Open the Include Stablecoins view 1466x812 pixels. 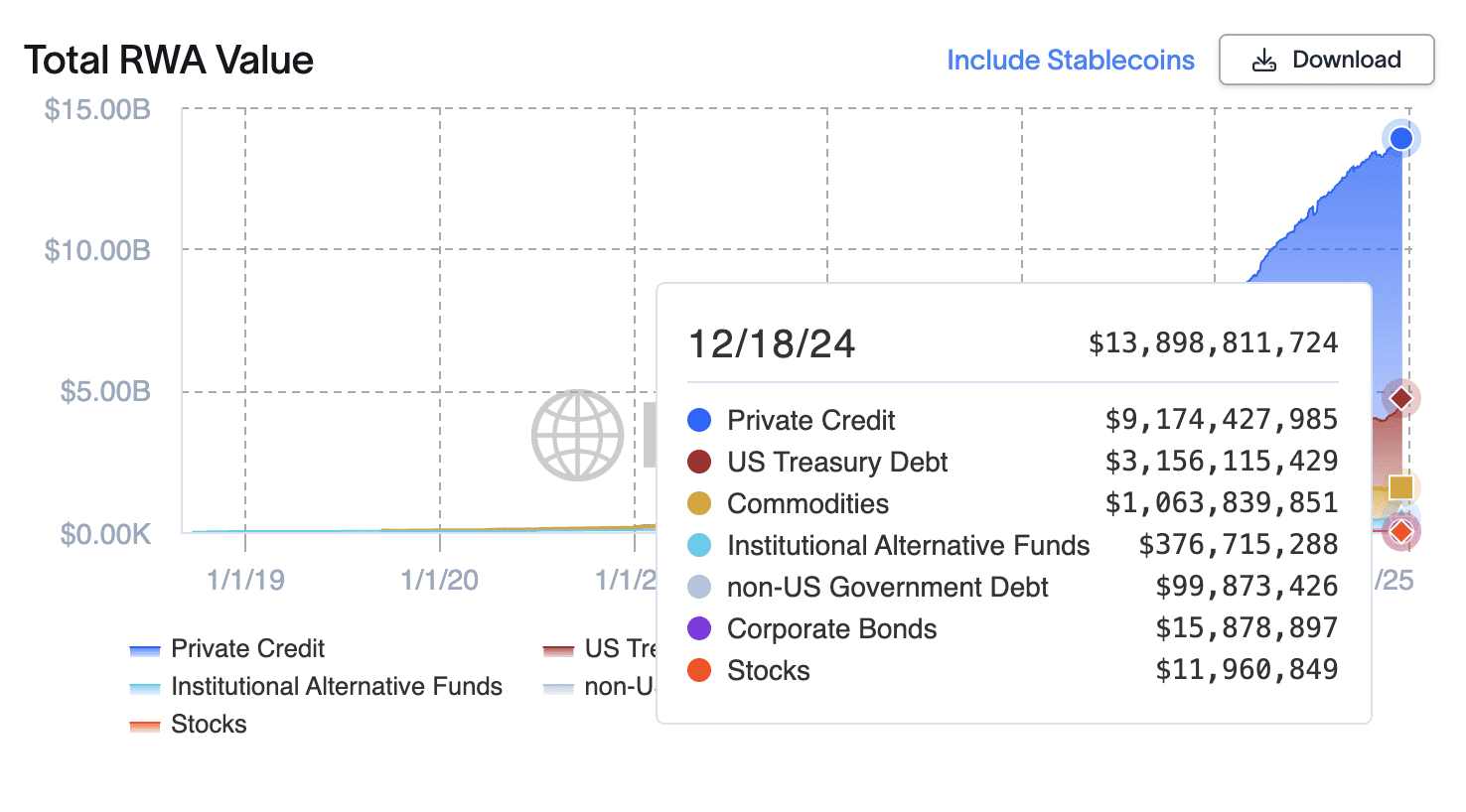tap(1070, 60)
